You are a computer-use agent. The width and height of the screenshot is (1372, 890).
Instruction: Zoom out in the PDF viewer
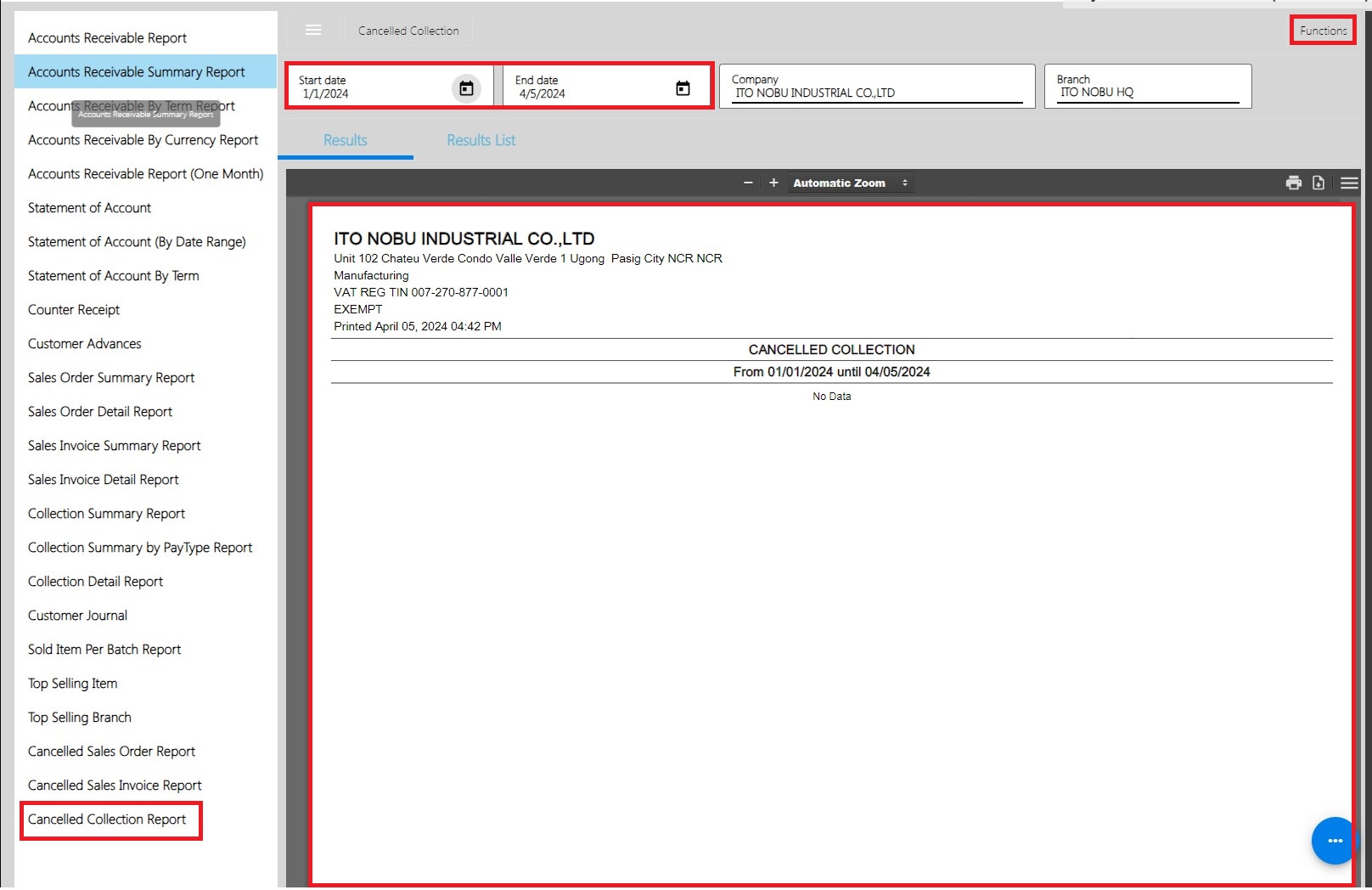[x=748, y=183]
